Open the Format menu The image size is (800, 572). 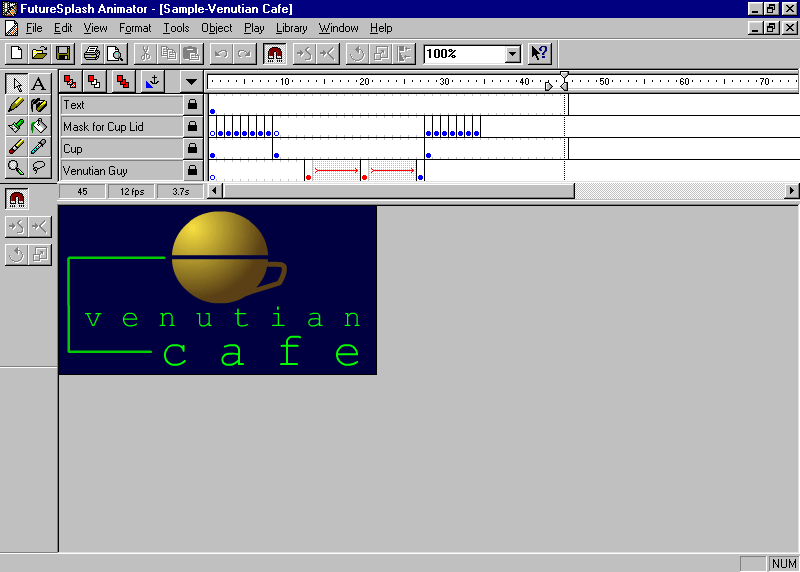[135, 28]
